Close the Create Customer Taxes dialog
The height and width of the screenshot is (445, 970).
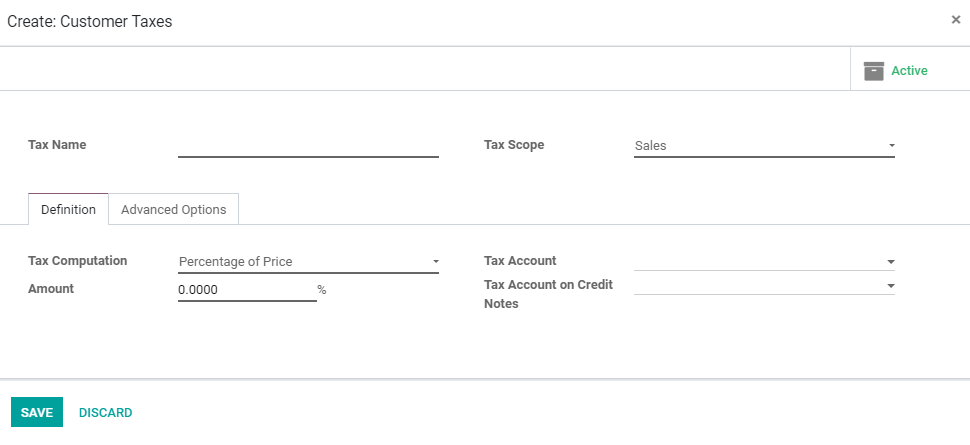click(x=955, y=20)
